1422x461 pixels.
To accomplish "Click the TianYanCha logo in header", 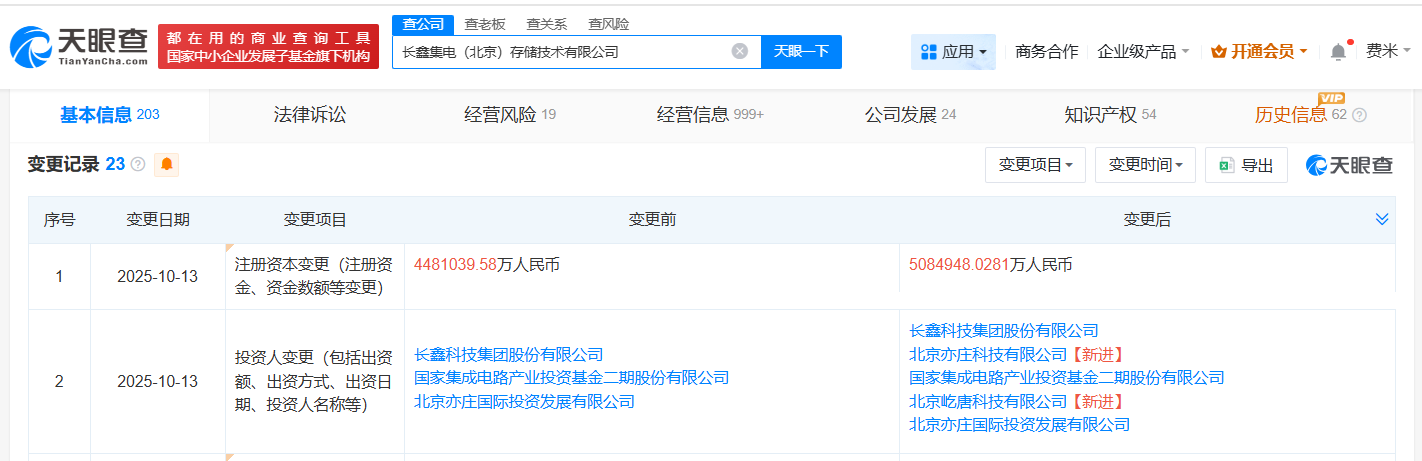I will click(x=78, y=46).
